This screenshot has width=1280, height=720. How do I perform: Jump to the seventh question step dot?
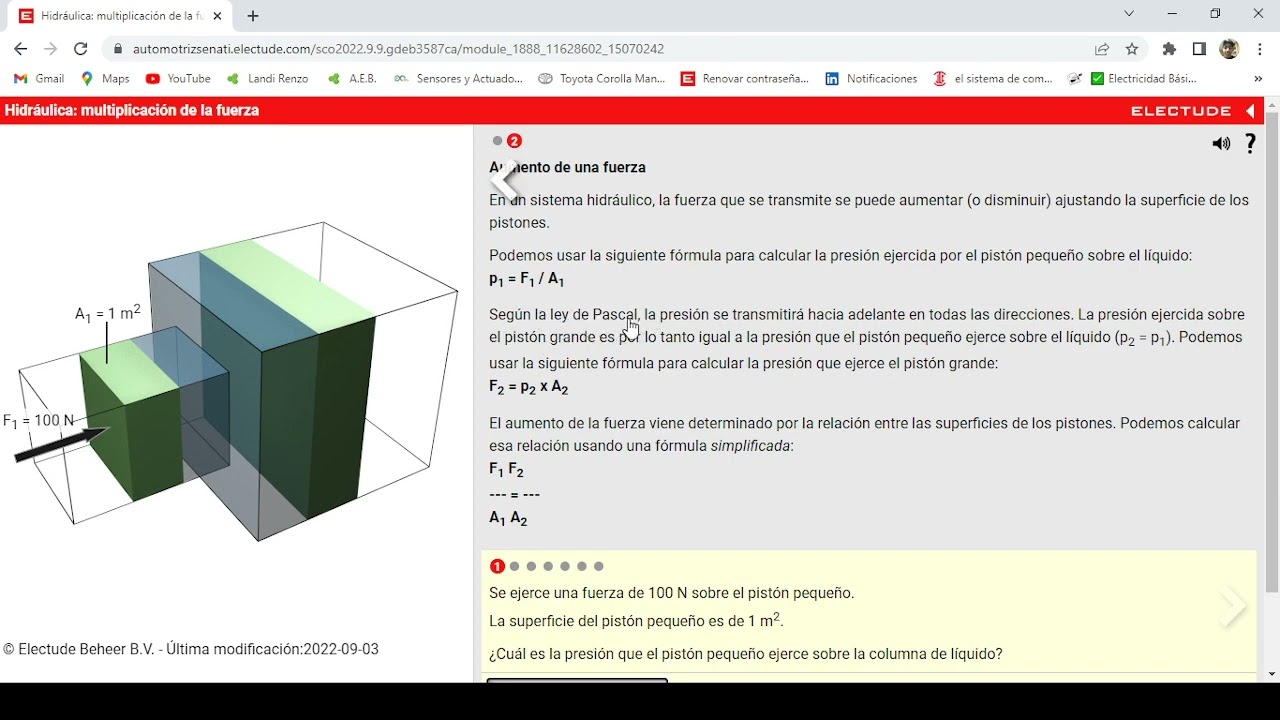coord(599,566)
